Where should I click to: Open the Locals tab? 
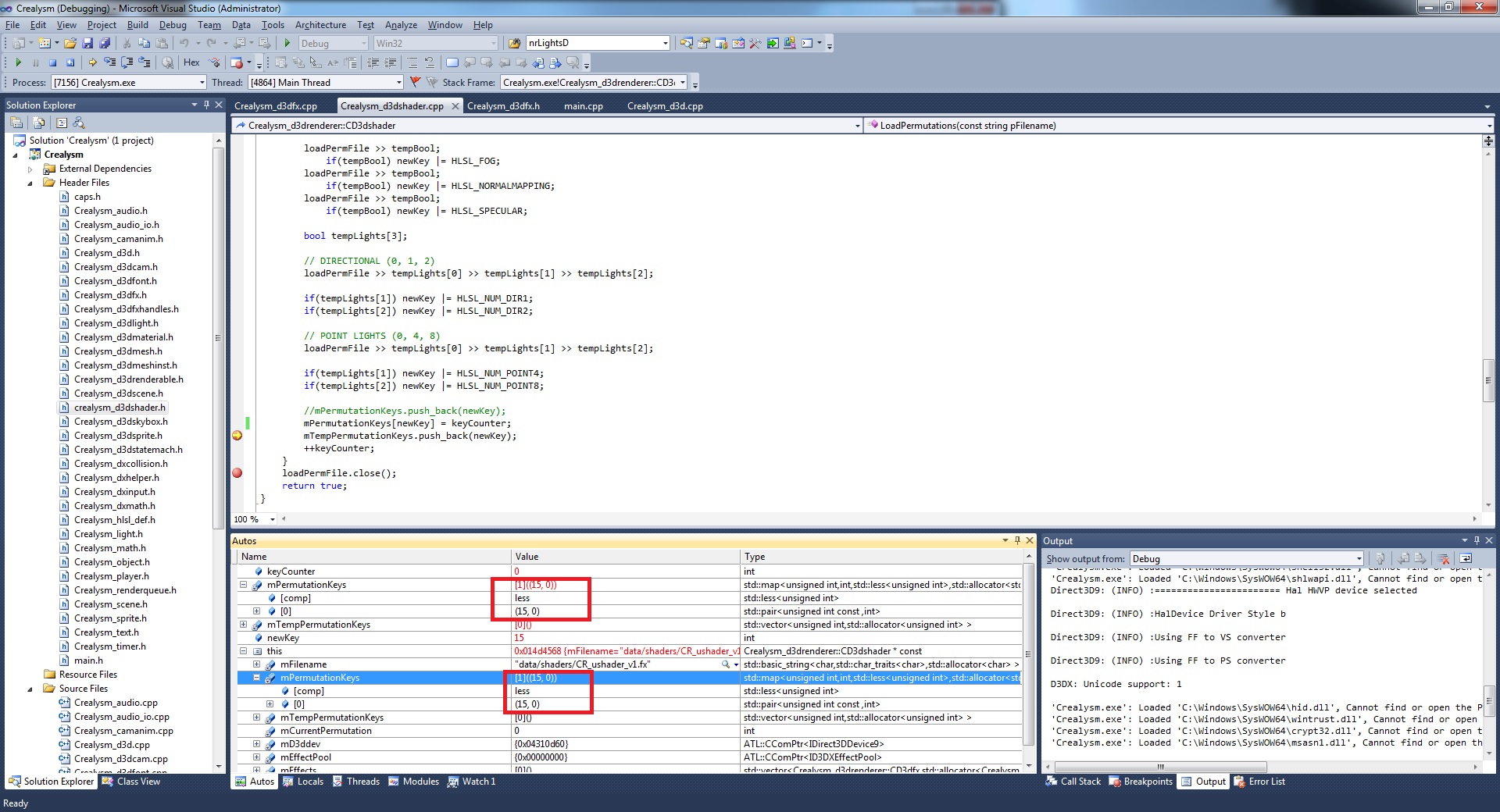tap(309, 782)
